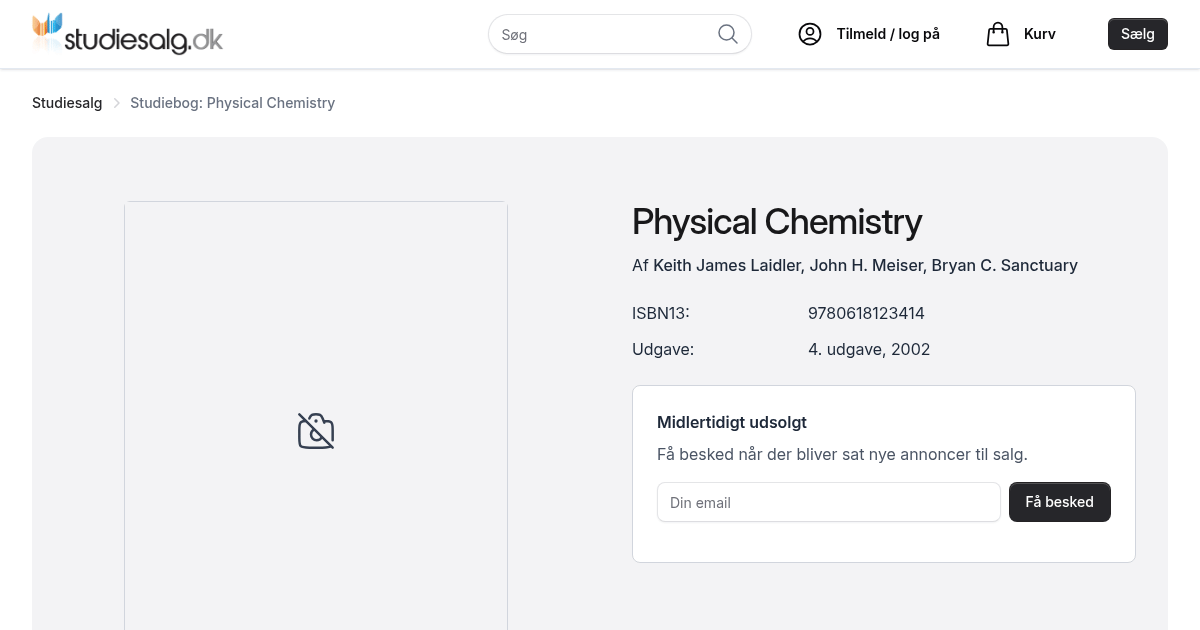Image resolution: width=1200 pixels, height=630 pixels.
Task: Click the studiesalg.dk colorful book logo icon
Action: (x=47, y=31)
